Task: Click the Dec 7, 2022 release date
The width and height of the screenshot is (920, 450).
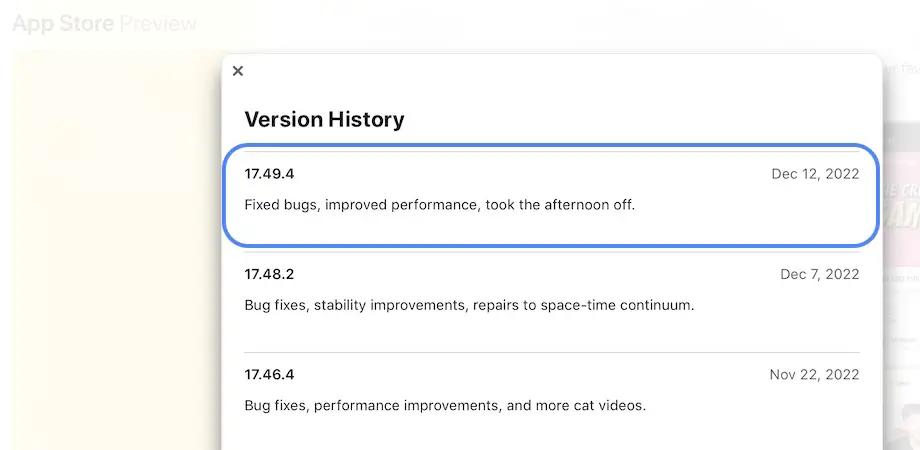Action: click(819, 274)
